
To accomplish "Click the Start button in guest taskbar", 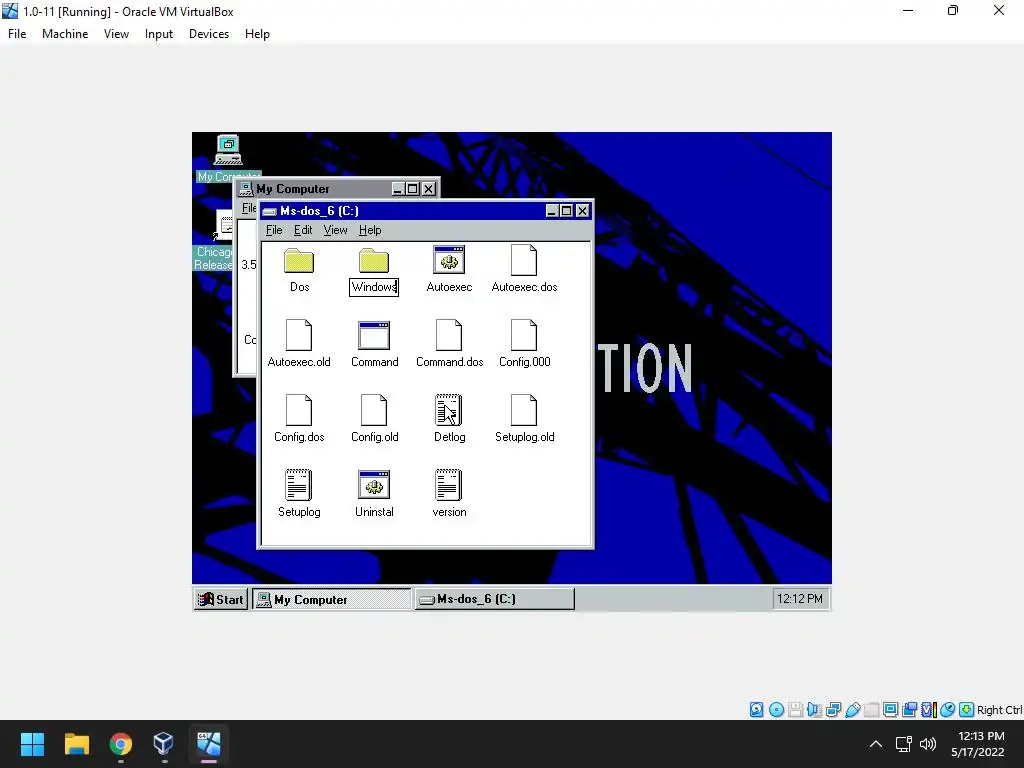I will pyautogui.click(x=221, y=599).
